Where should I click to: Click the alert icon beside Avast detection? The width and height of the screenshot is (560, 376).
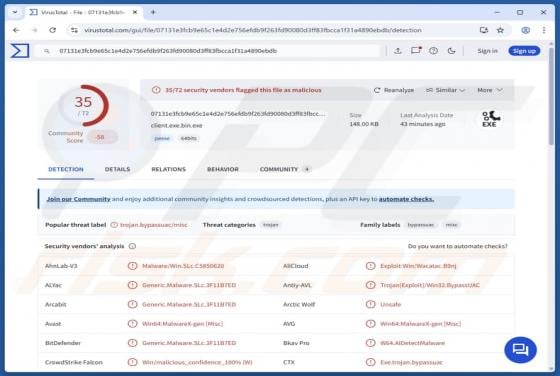pyautogui.click(x=132, y=324)
